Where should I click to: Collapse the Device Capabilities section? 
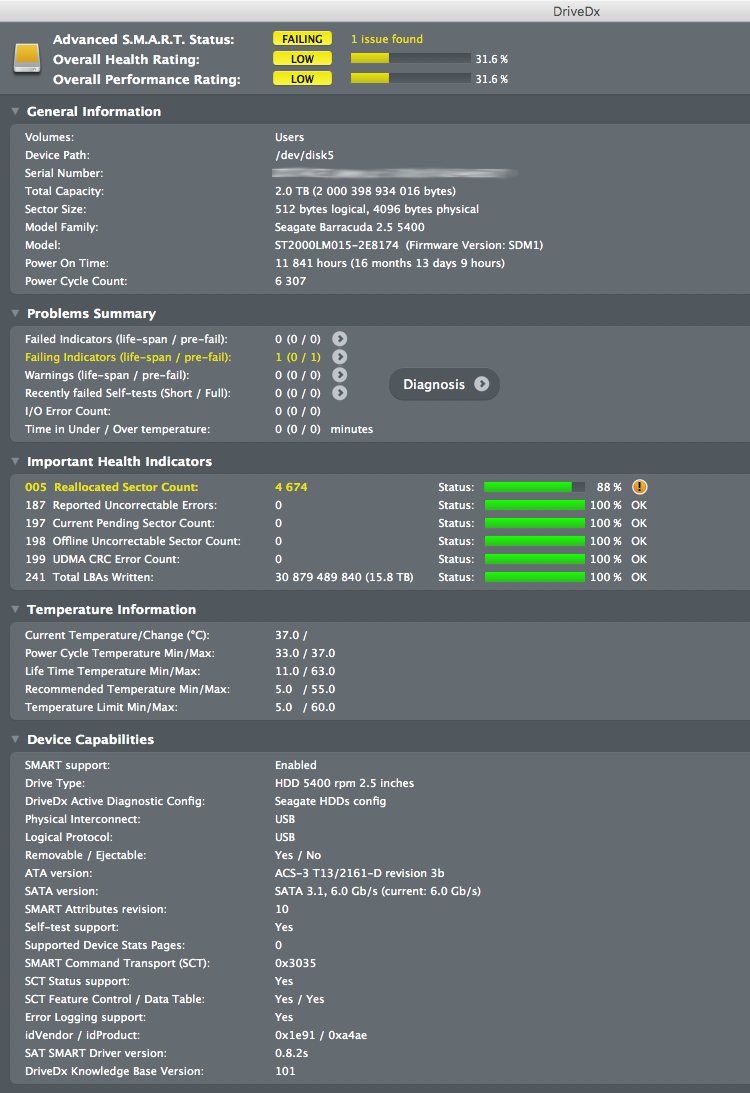[15, 740]
